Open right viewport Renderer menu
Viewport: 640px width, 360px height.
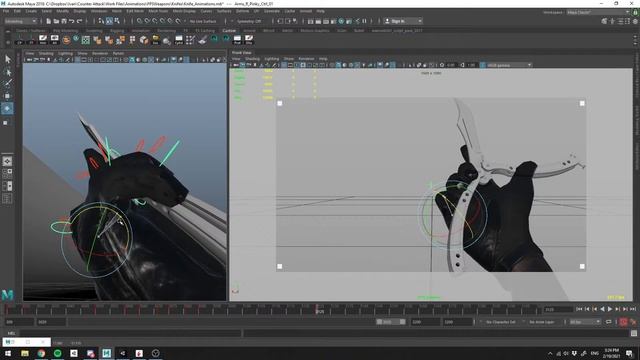pos(306,59)
